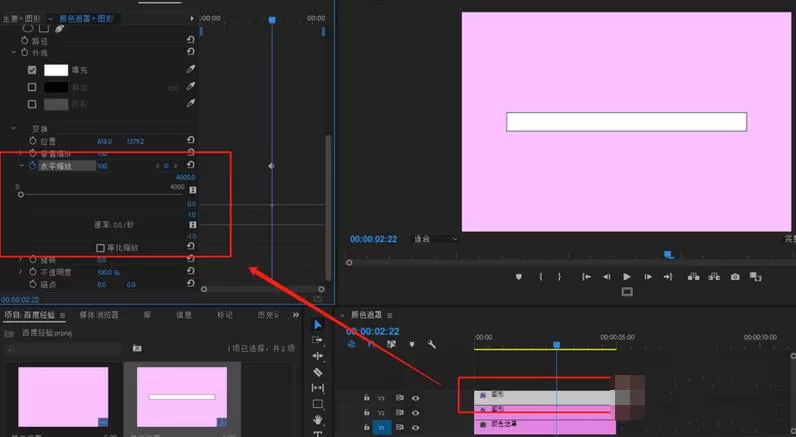
Task: Show more project panel tabs
Action: (x=295, y=315)
